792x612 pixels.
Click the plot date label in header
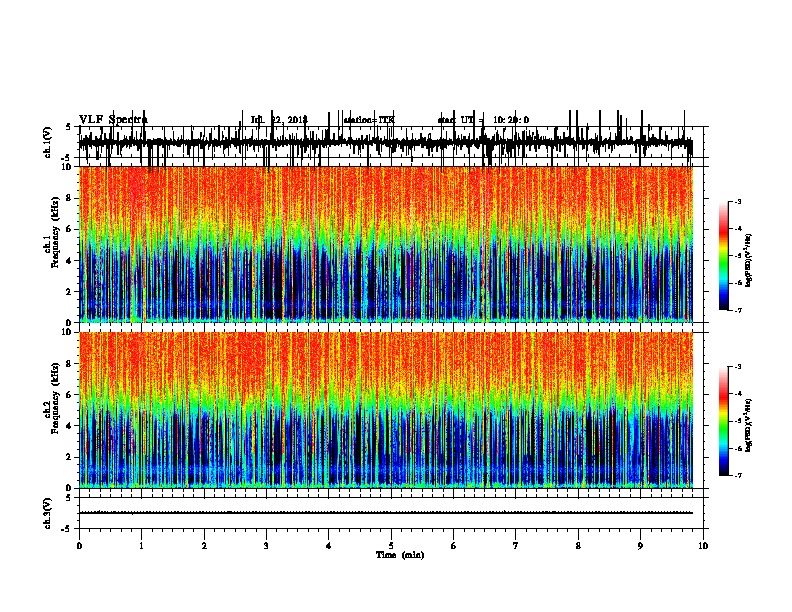[x=279, y=120]
